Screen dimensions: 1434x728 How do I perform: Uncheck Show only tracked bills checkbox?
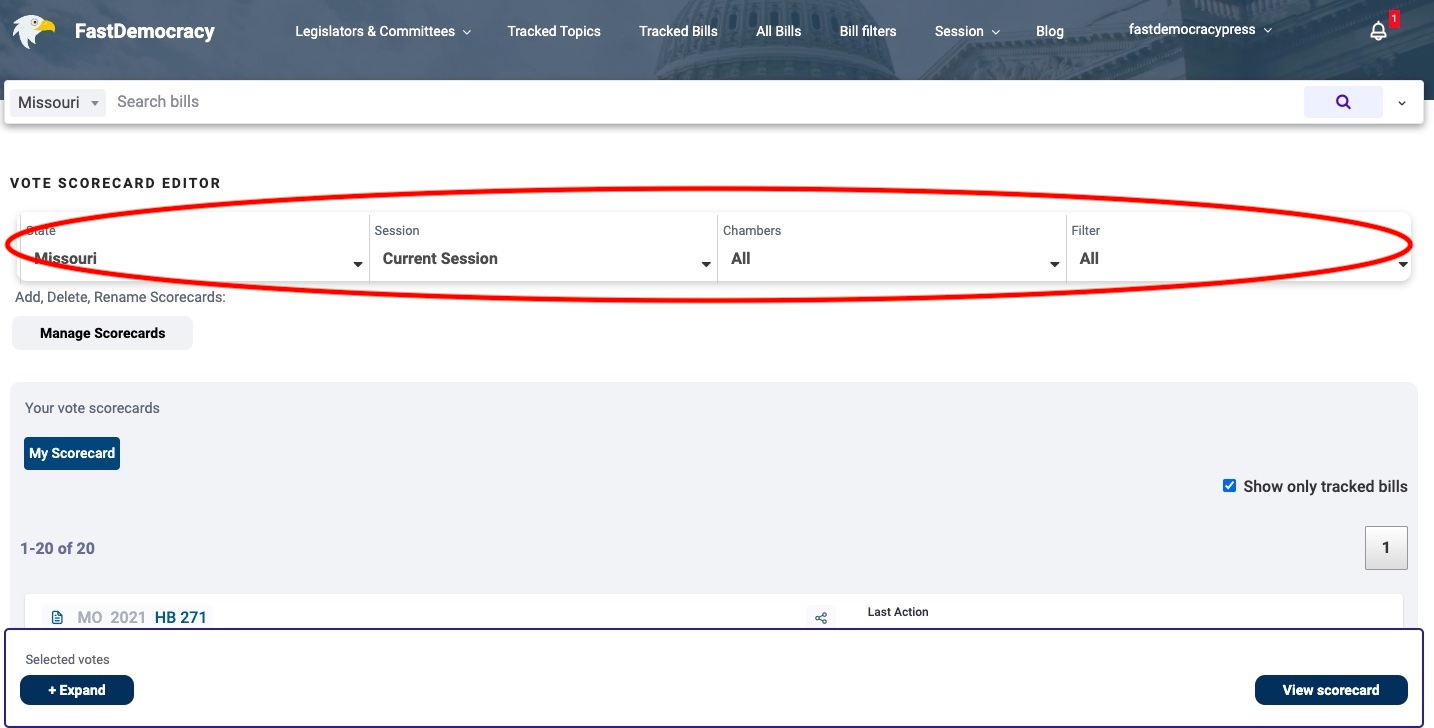[1229, 486]
